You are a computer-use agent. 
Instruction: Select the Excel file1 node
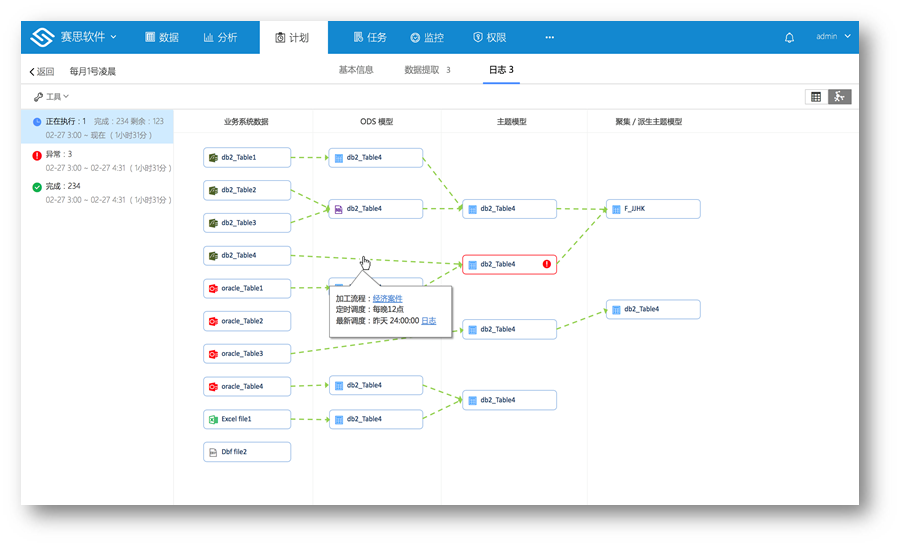click(247, 419)
